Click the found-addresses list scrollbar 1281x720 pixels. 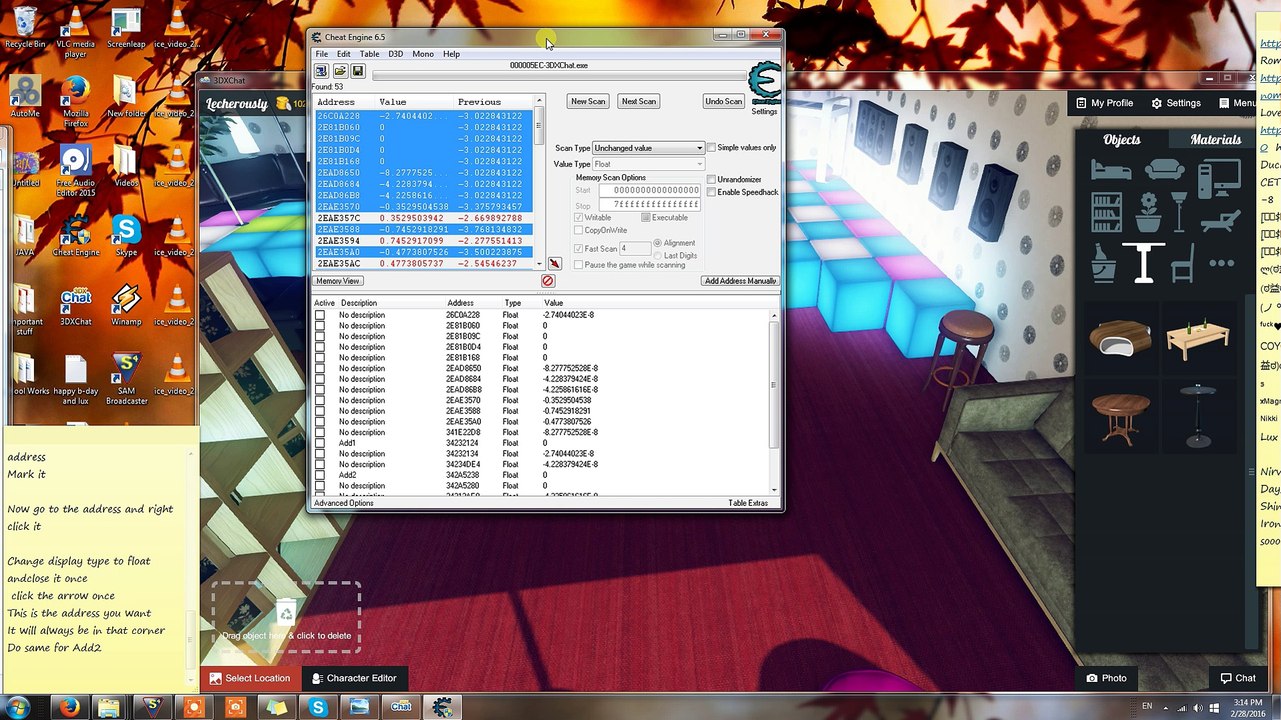point(539,182)
